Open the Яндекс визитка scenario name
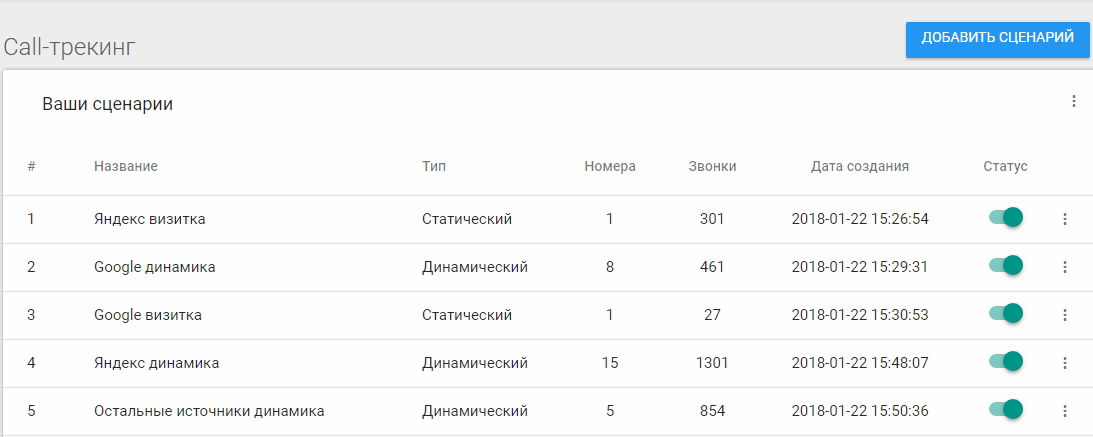Screen dimensions: 1093x437 pyautogui.click(x=150, y=219)
